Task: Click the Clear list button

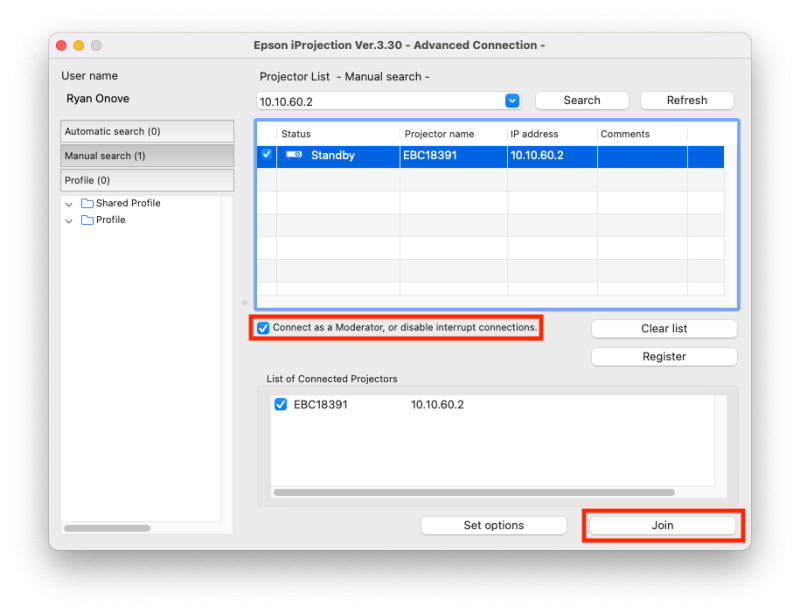Action: coord(664,329)
